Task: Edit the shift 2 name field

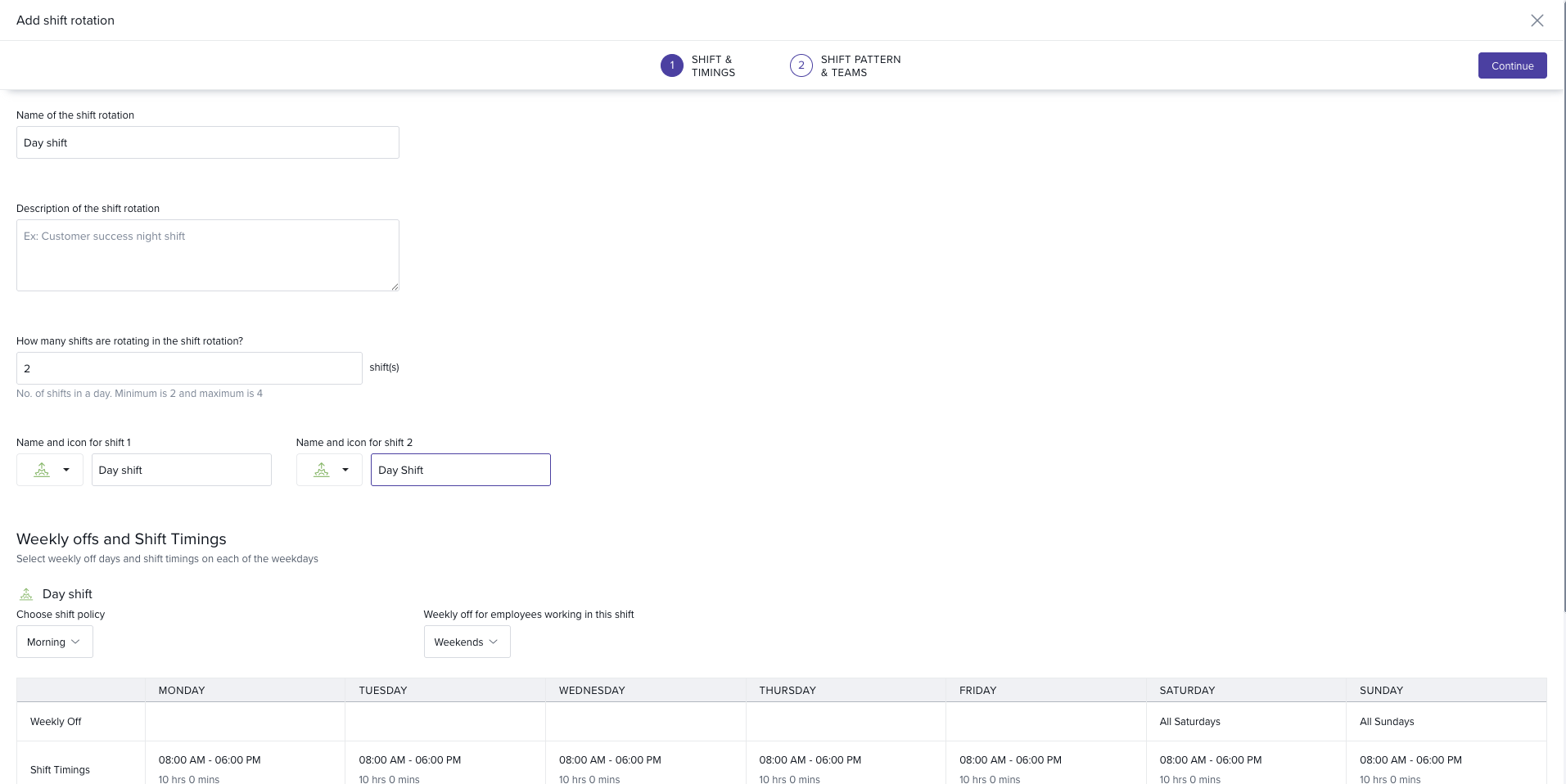Action: pyautogui.click(x=460, y=470)
